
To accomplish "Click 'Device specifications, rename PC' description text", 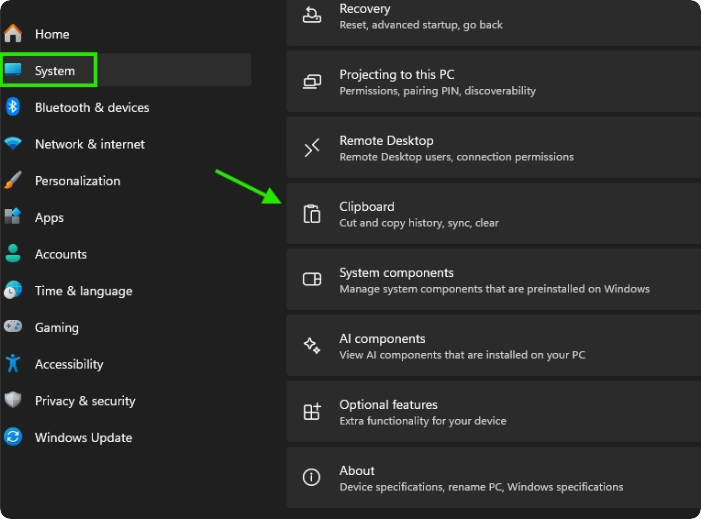I will coord(481,487).
